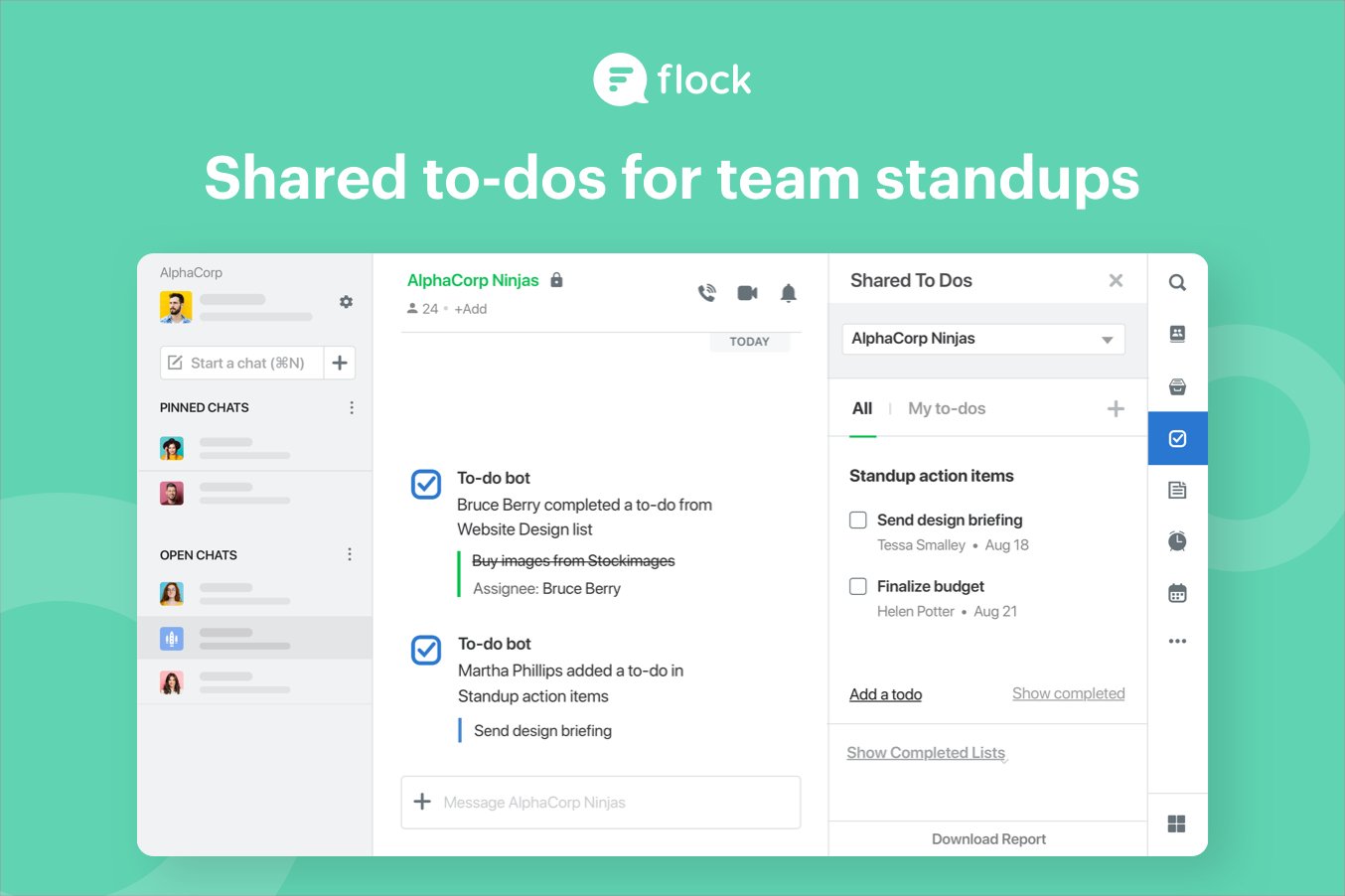Click Send design briefing in bot message
Screen dimensions: 1345x896
tap(542, 731)
